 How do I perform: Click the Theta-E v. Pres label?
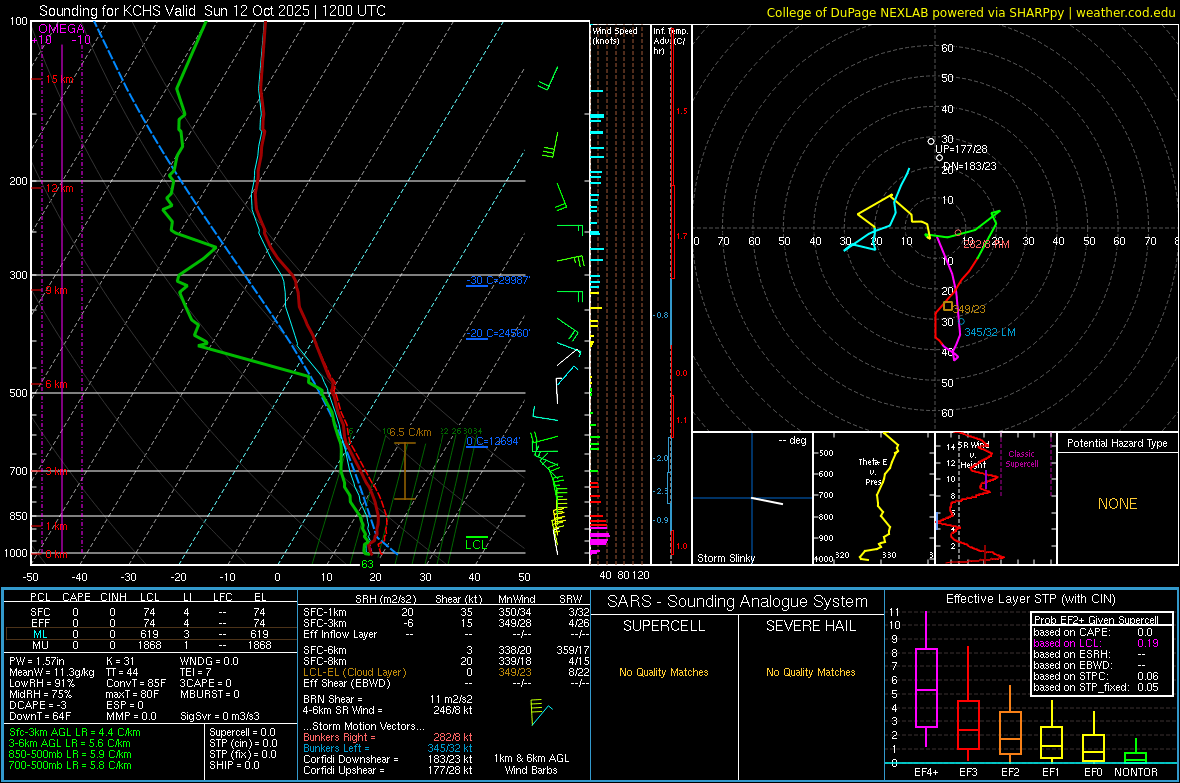(x=873, y=472)
